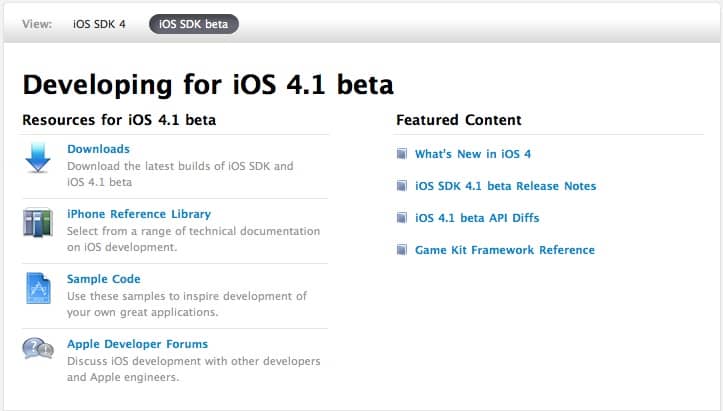The height and width of the screenshot is (411, 723).
Task: Click the document icon beside Game Kit Framework Reference
Action: pyautogui.click(x=402, y=250)
